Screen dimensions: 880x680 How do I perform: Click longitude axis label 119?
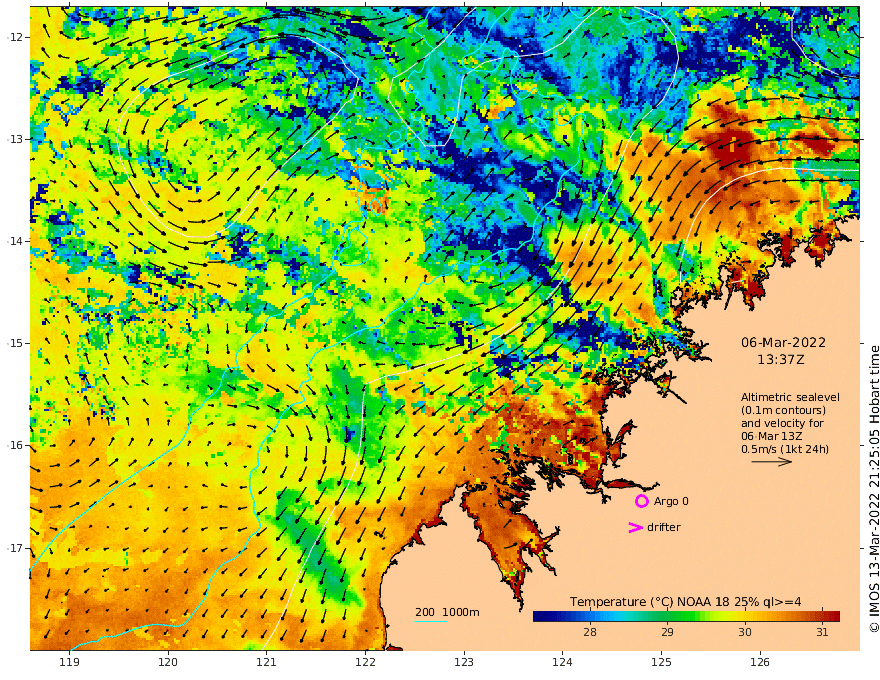click(x=69, y=662)
